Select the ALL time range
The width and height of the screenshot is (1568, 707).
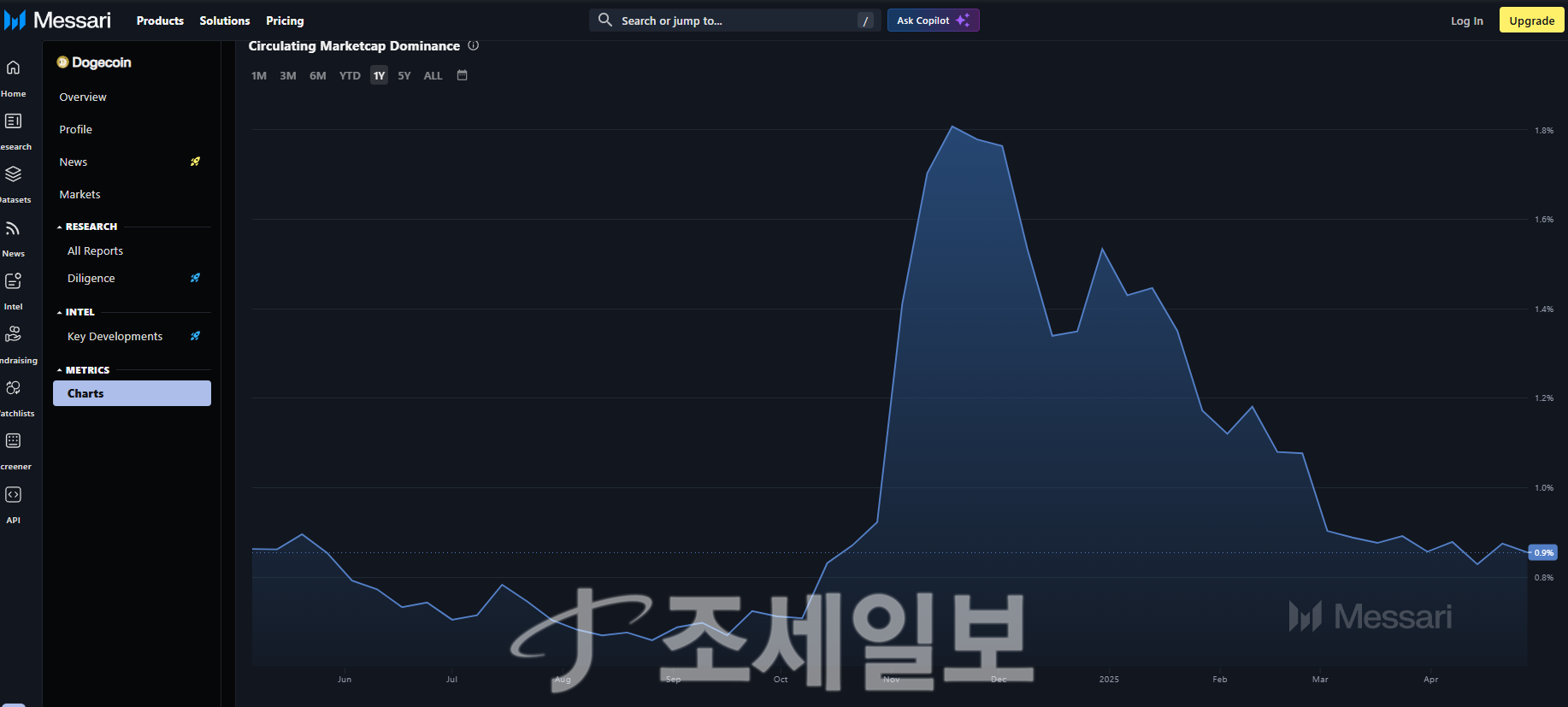tap(433, 76)
